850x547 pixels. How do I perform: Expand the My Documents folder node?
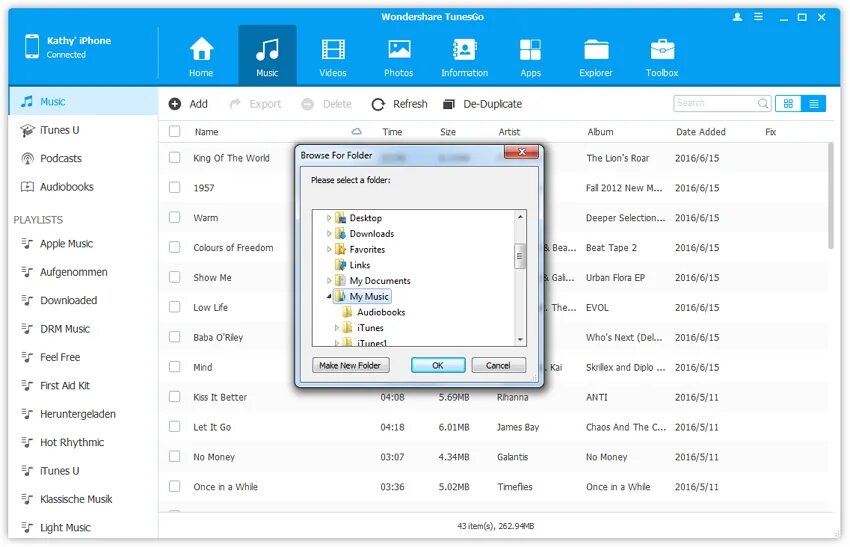click(x=329, y=281)
